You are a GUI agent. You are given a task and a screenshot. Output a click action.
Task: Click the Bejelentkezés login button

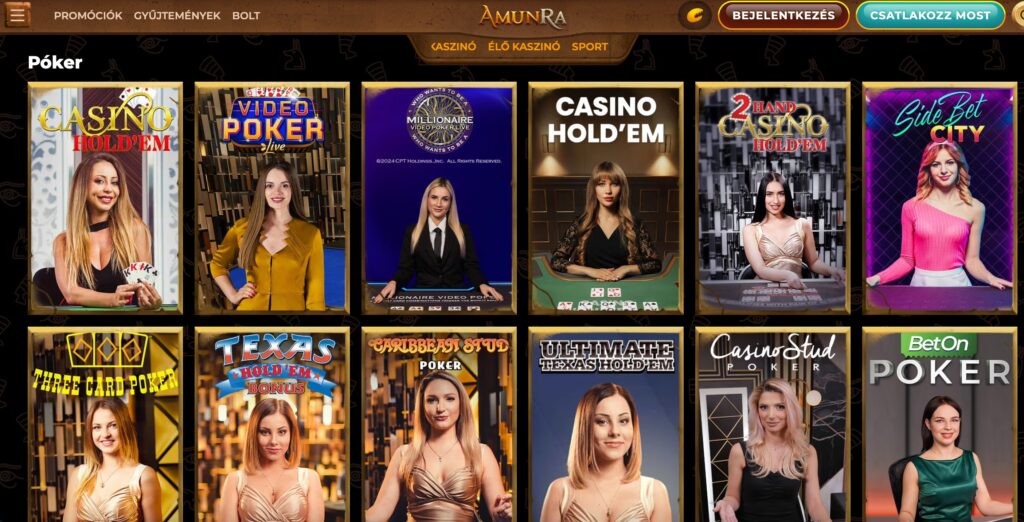point(784,15)
